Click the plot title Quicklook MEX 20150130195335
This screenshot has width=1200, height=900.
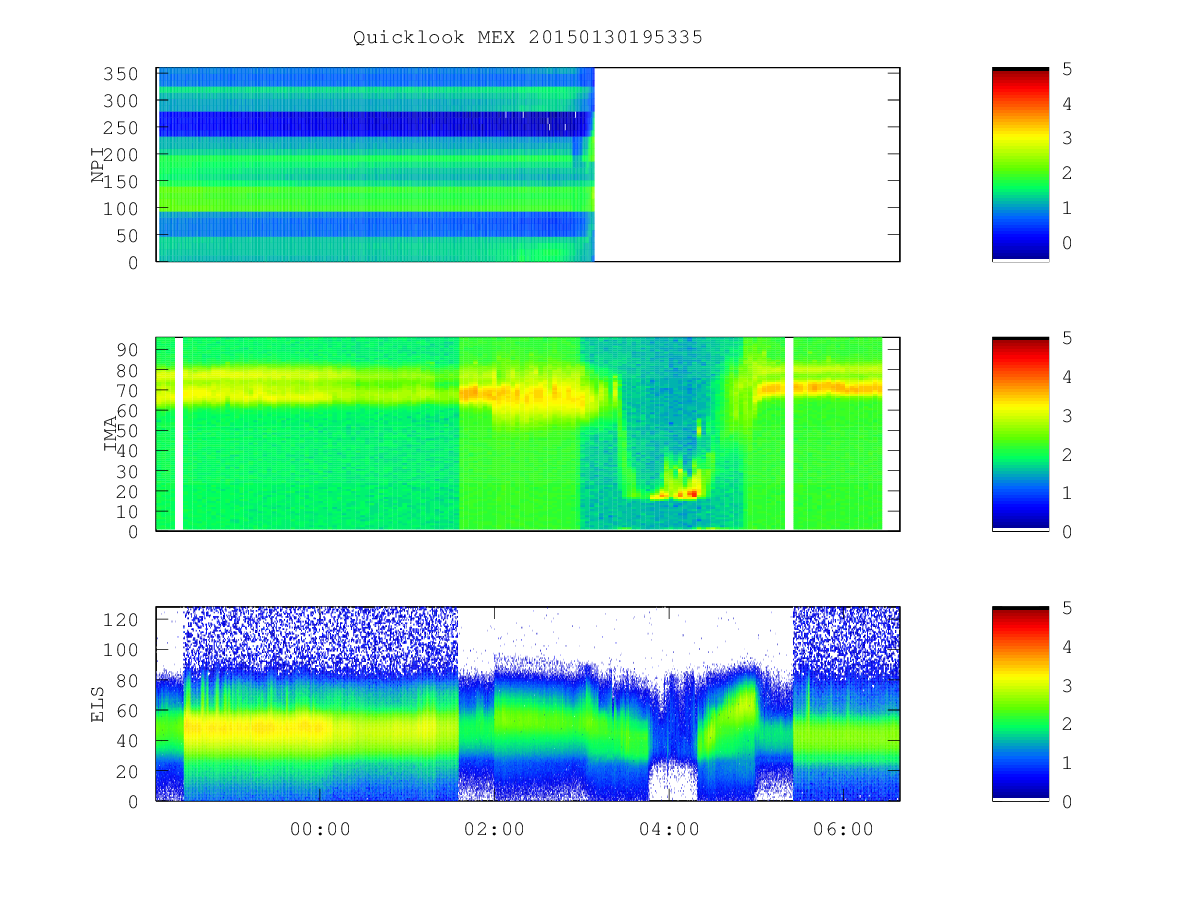point(528,37)
